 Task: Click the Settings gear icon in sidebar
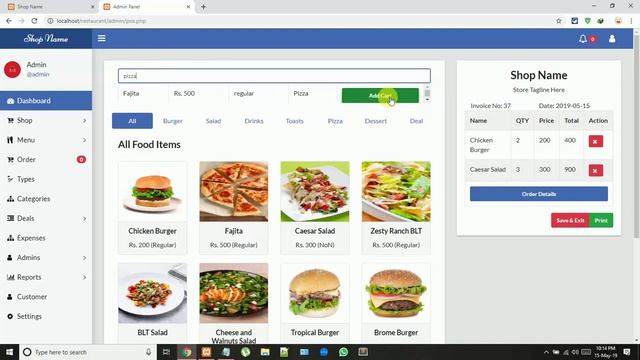tap(10, 316)
